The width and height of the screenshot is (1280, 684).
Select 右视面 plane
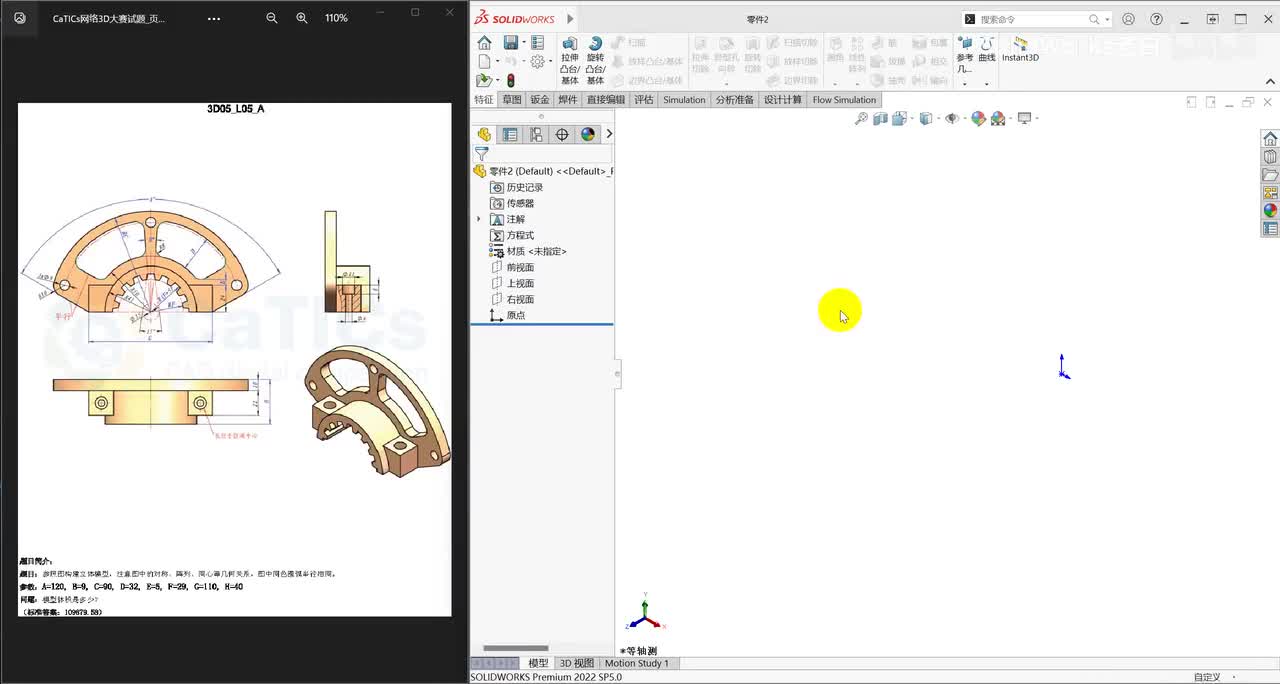tap(513, 299)
